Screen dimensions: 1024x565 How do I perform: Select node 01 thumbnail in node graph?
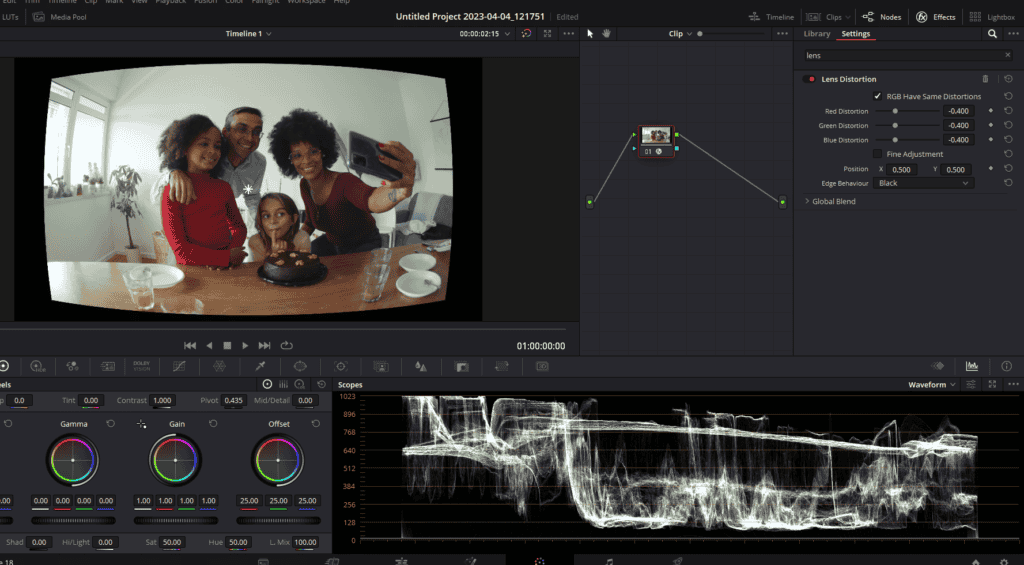pyautogui.click(x=656, y=136)
